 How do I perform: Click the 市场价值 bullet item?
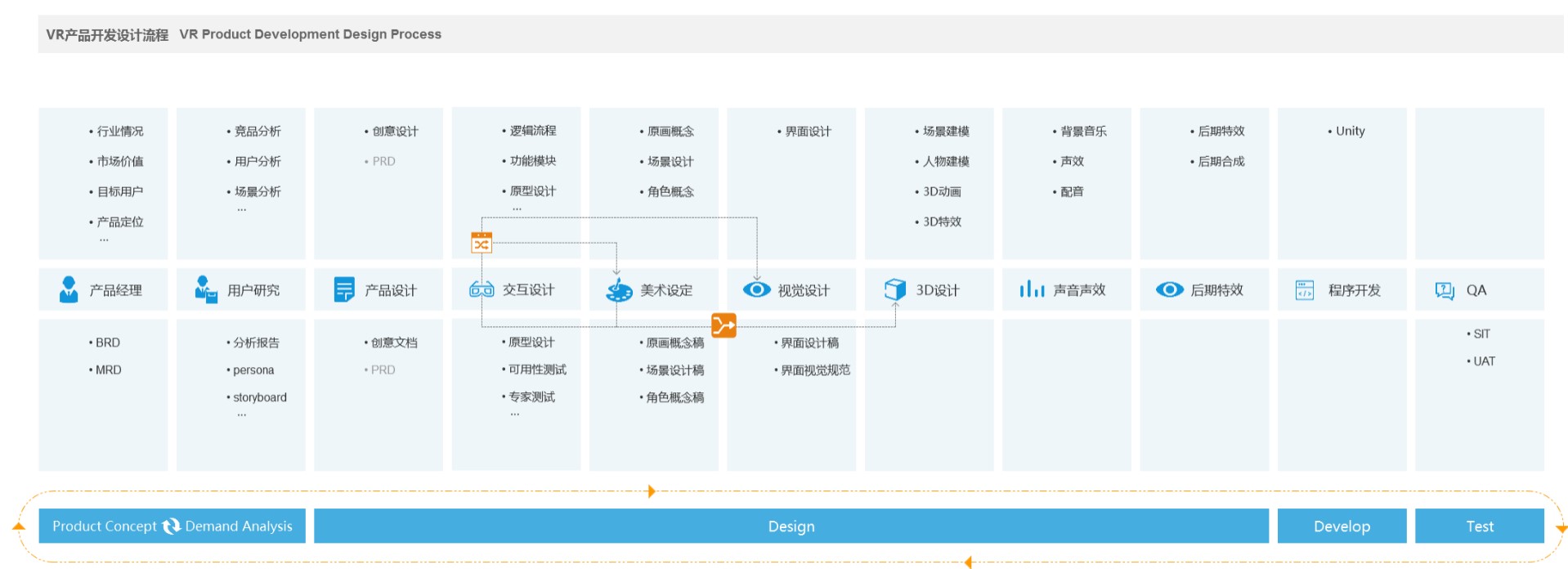116,161
